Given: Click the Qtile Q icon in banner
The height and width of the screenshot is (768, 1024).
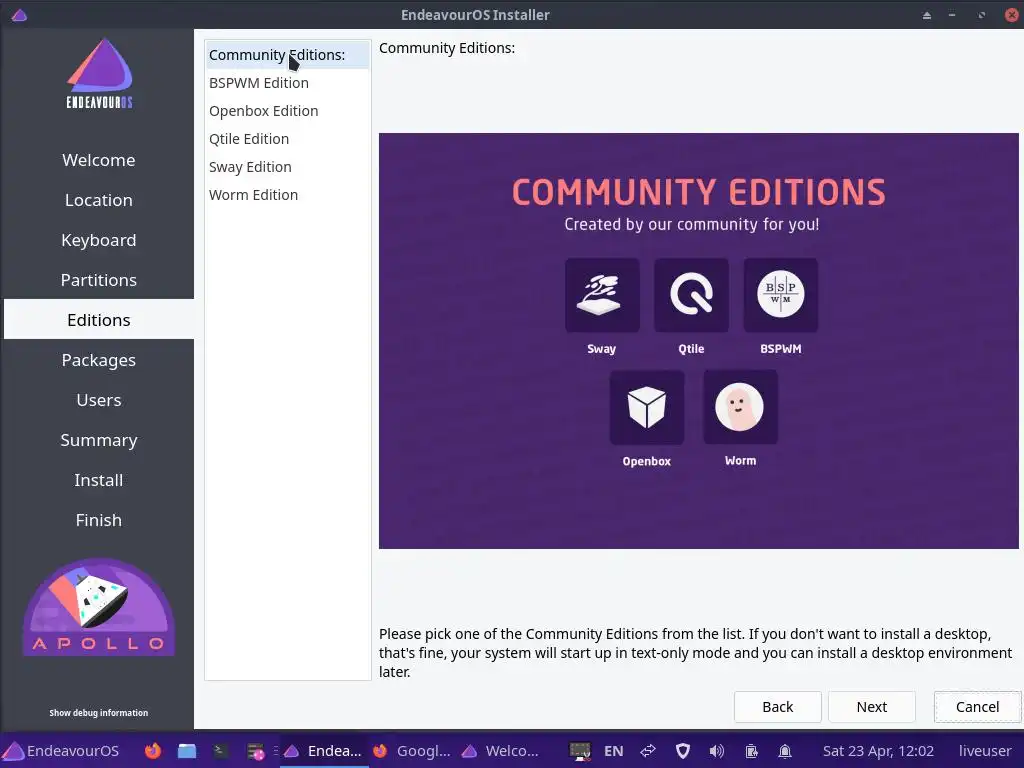Looking at the screenshot, I should (x=691, y=295).
